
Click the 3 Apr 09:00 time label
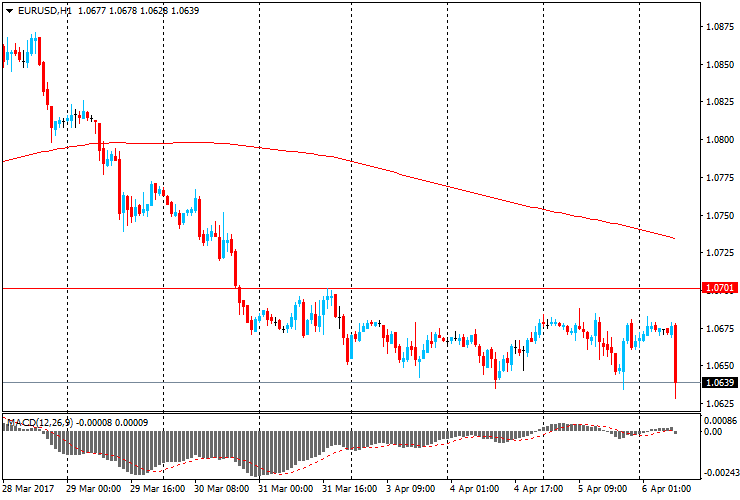coord(411,489)
